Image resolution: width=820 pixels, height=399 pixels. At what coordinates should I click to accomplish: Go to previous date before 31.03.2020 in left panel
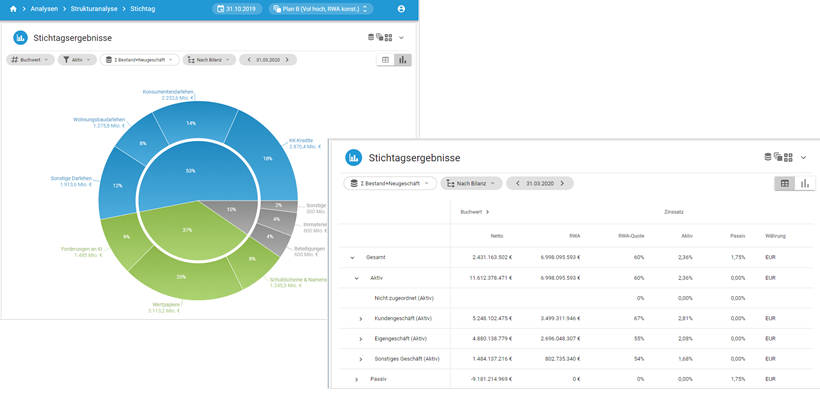click(249, 60)
